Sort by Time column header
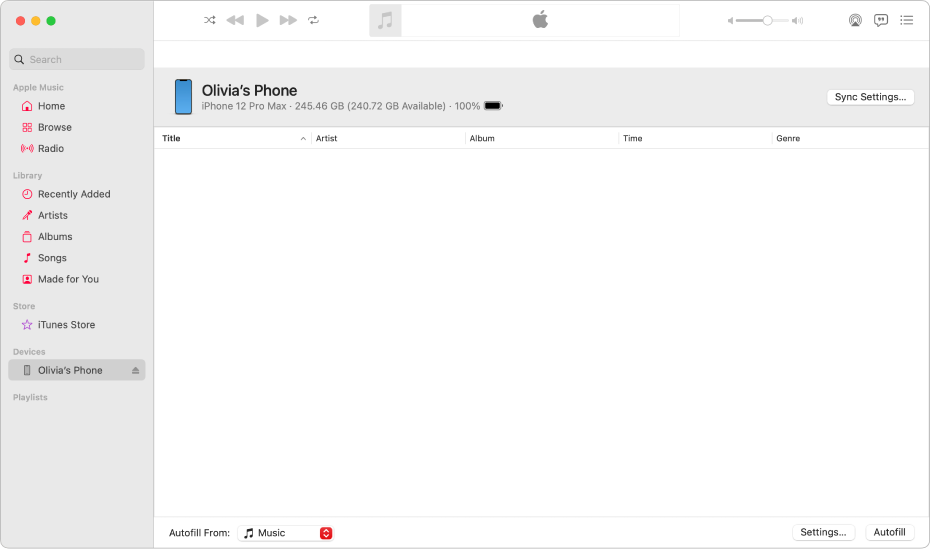 click(x=695, y=138)
